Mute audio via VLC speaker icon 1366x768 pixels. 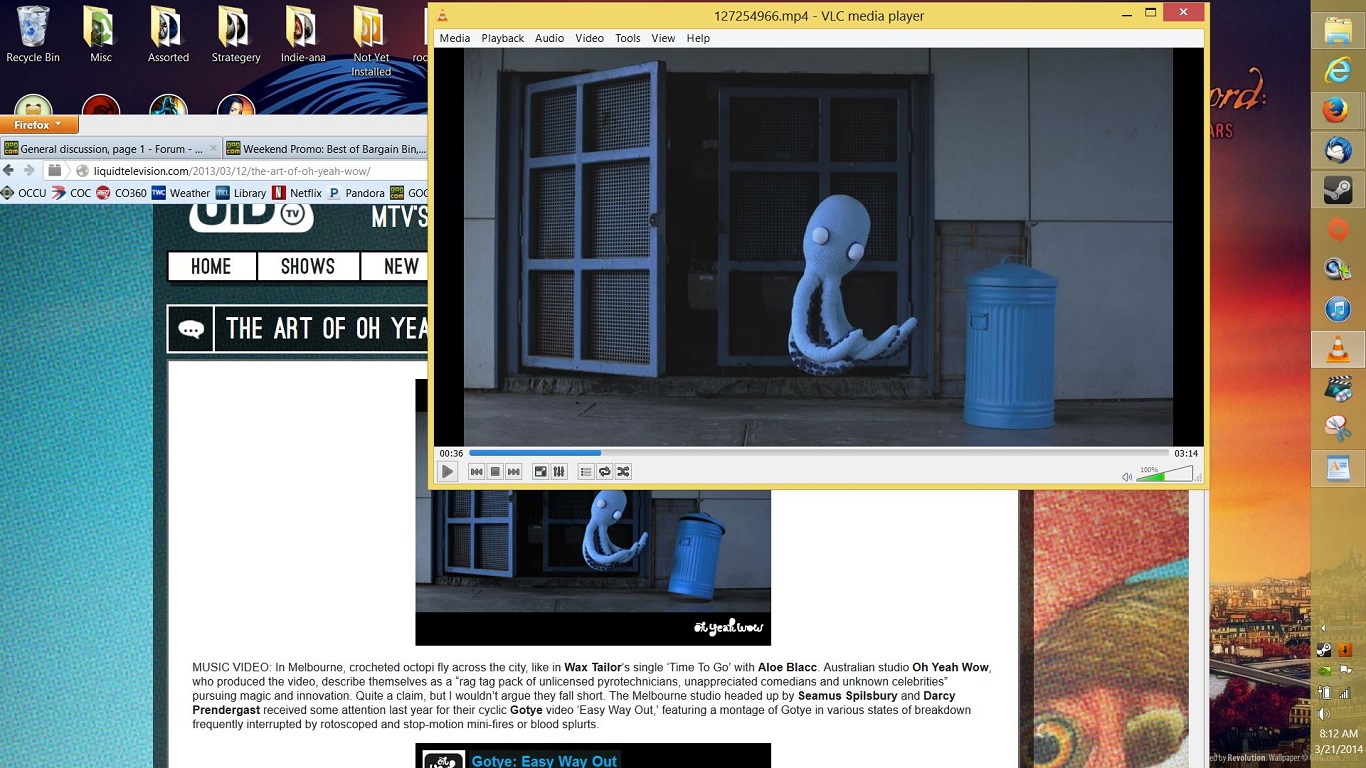coord(1127,477)
